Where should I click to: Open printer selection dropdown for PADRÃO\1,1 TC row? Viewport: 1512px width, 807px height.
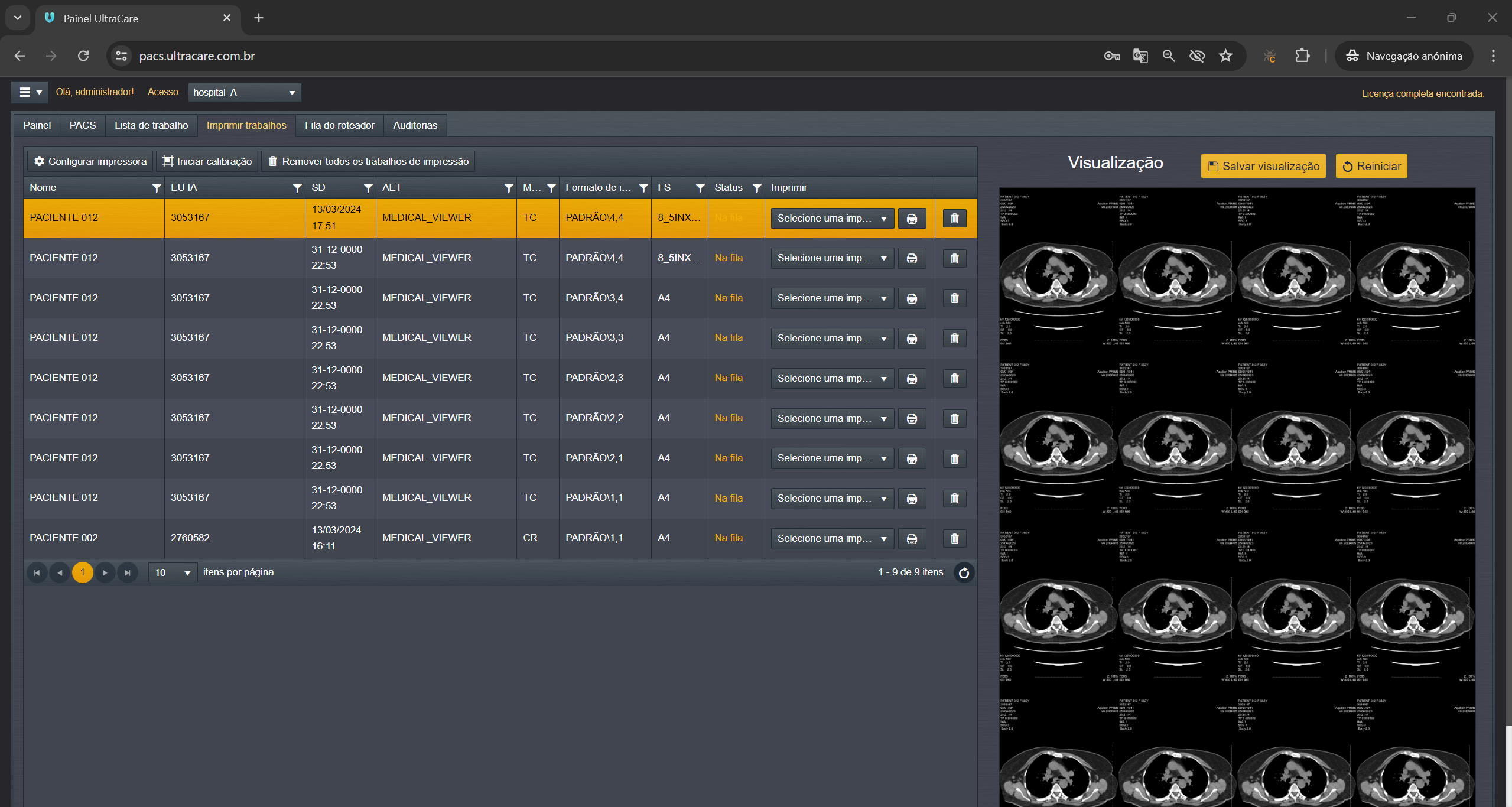831,499
